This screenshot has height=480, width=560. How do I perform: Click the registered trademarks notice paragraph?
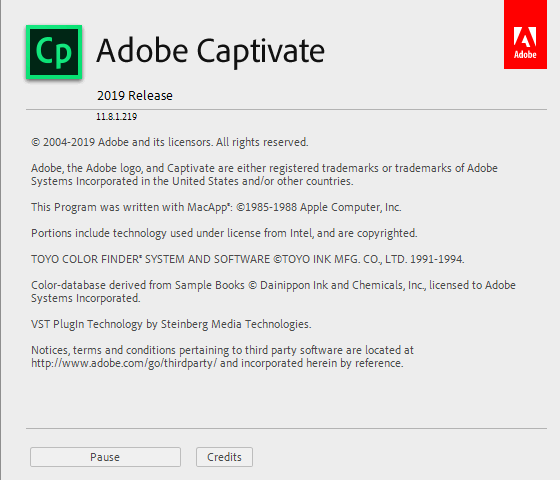pos(264,174)
